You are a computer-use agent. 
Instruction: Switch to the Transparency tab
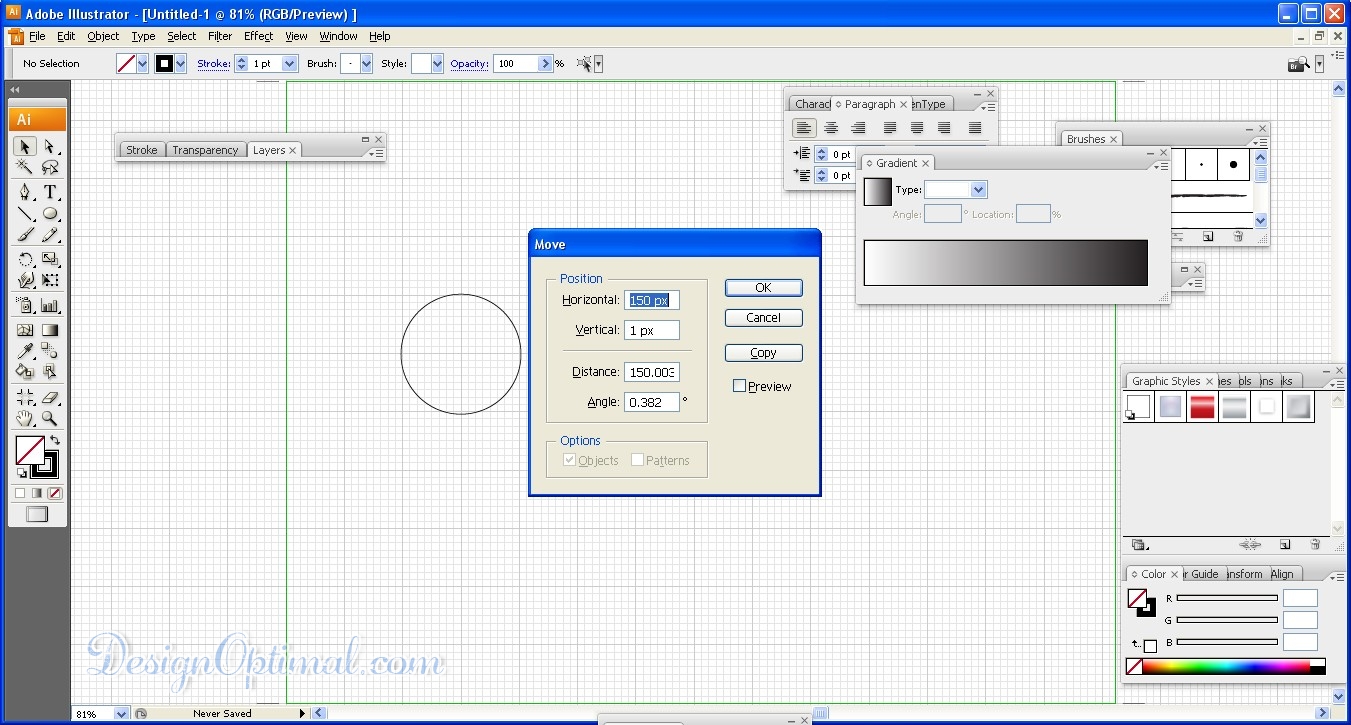tap(205, 150)
